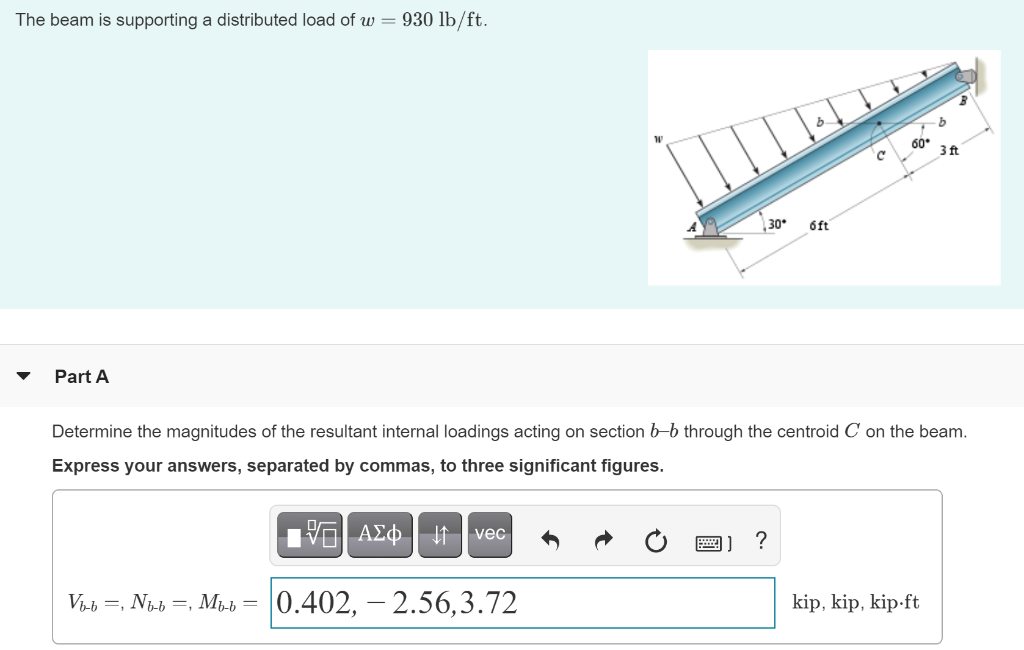Collapse Part A using the disclosure triangle

(23, 375)
